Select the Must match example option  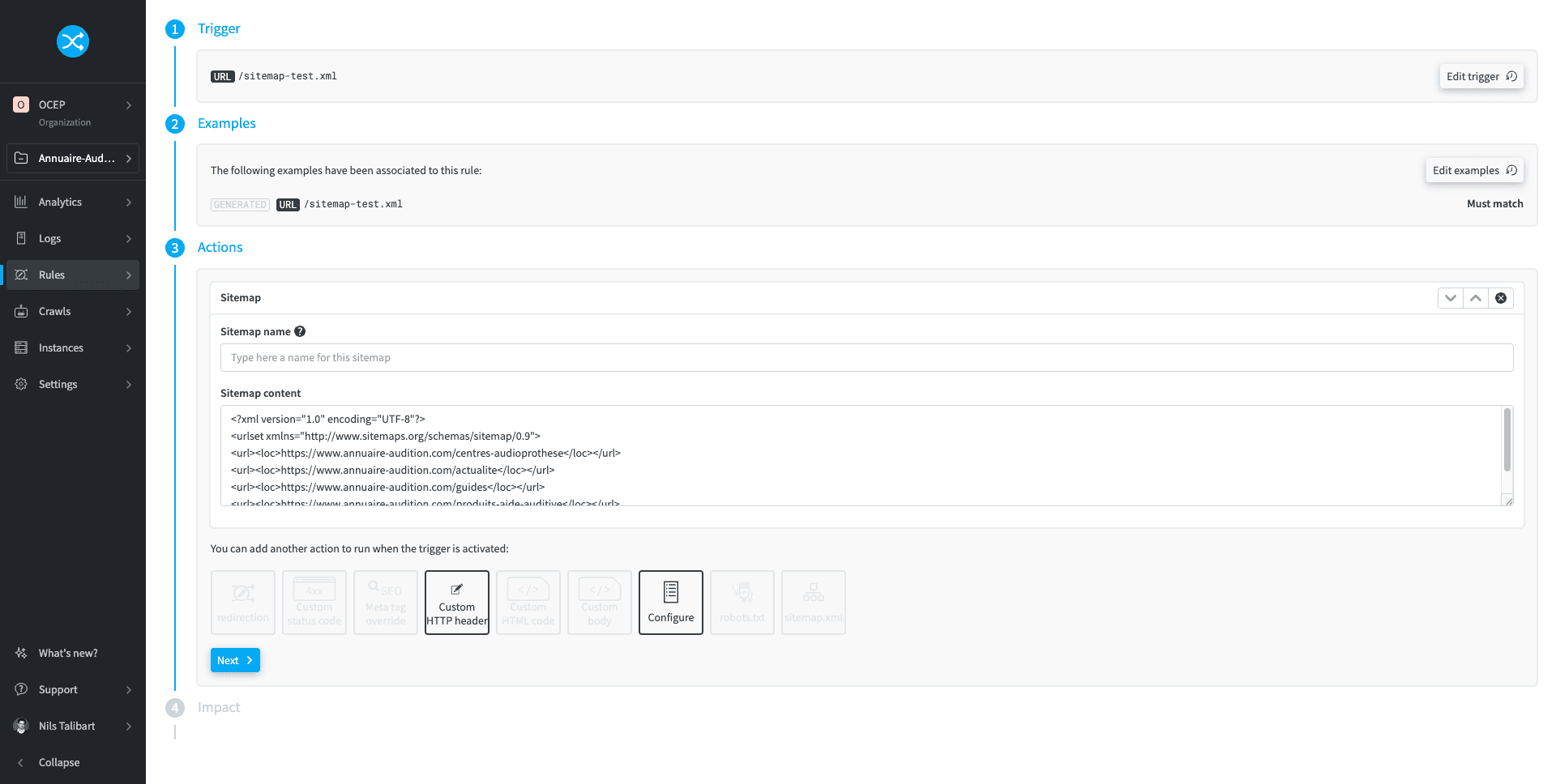pyautogui.click(x=1494, y=203)
